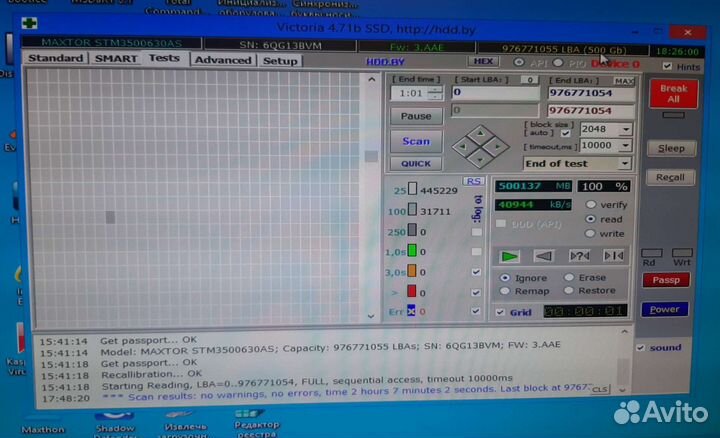
Task: Click the QUICK button
Action: (x=416, y=163)
